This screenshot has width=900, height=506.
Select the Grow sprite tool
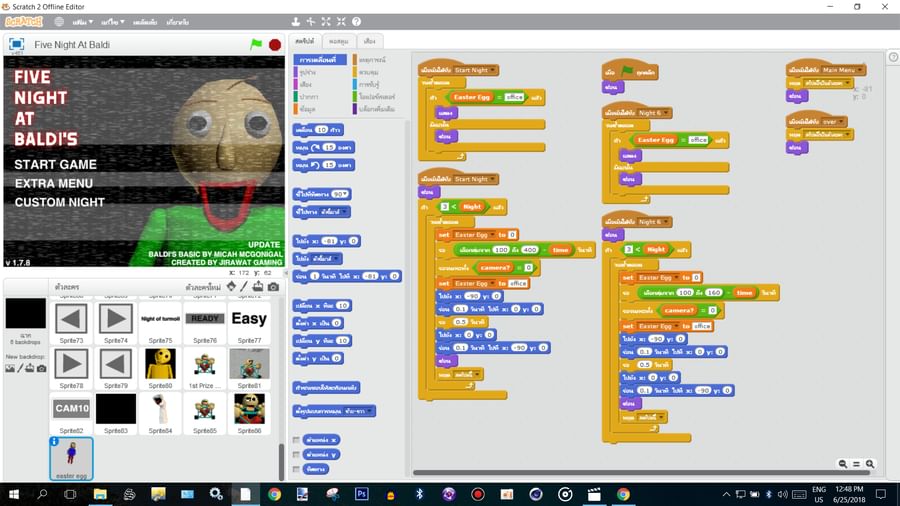tap(326, 22)
